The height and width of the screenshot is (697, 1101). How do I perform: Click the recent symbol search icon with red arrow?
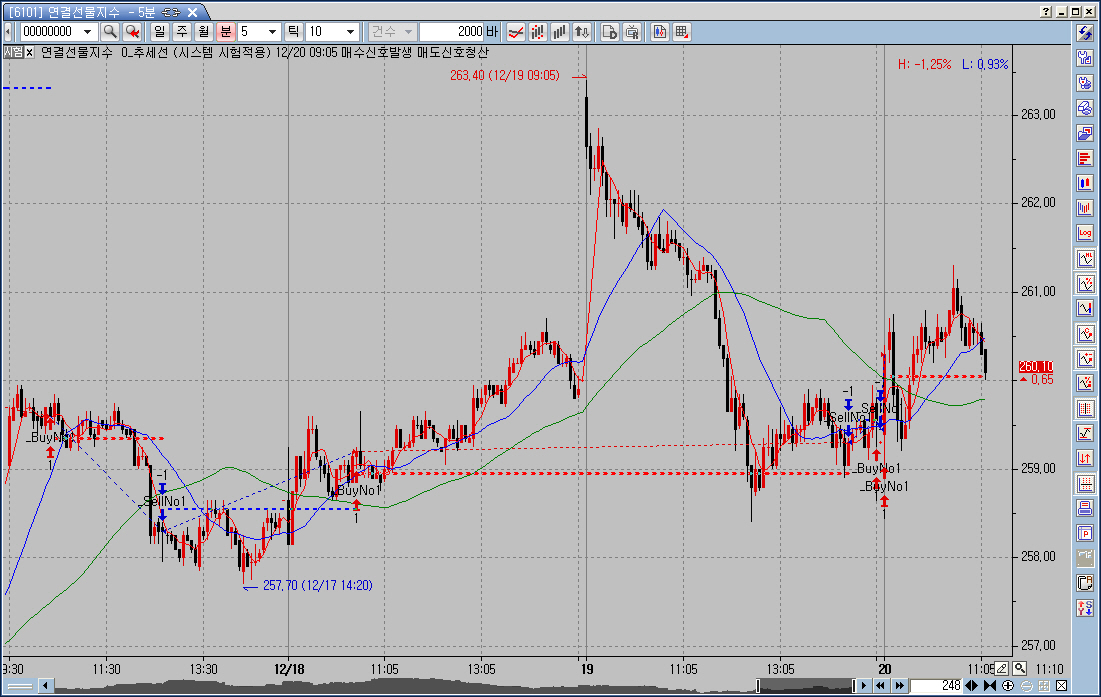pos(132,32)
